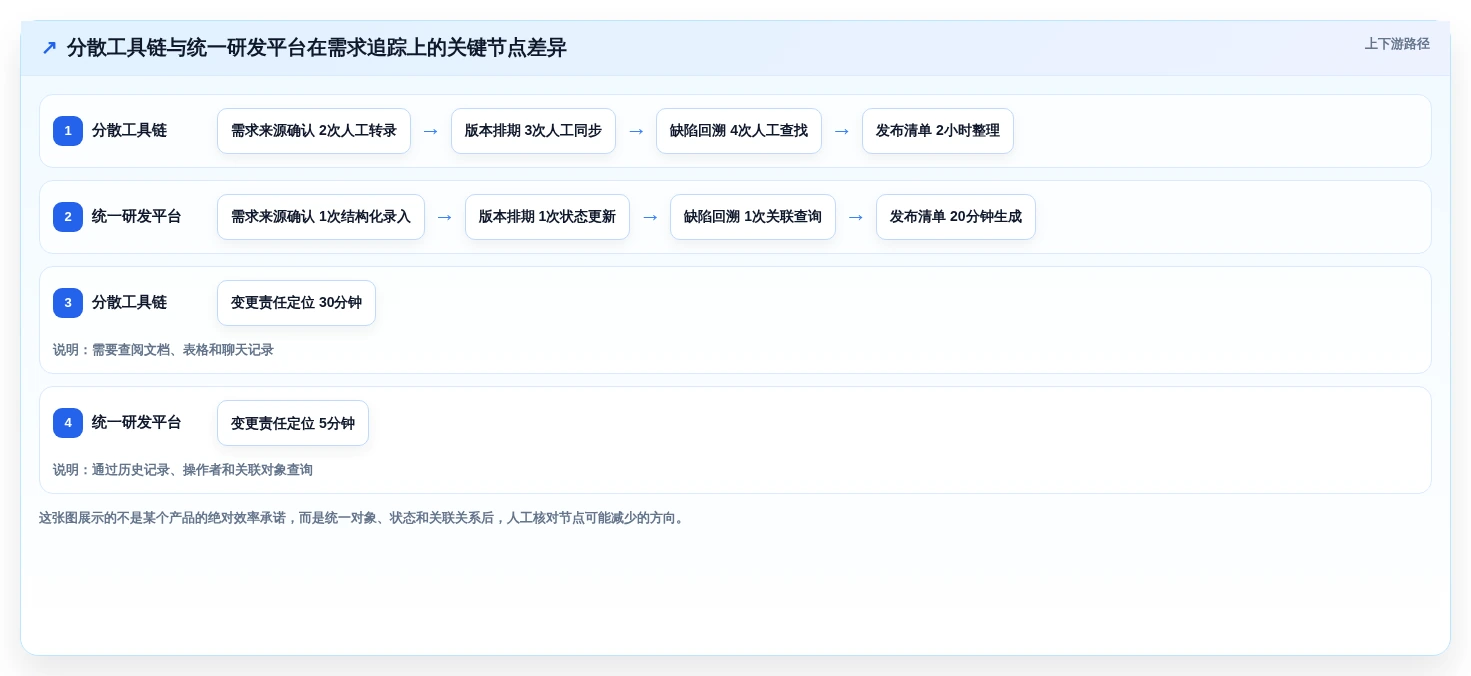Click the footer caption starting 这张图展示的不是
This screenshot has width=1471, height=676.
tap(363, 518)
